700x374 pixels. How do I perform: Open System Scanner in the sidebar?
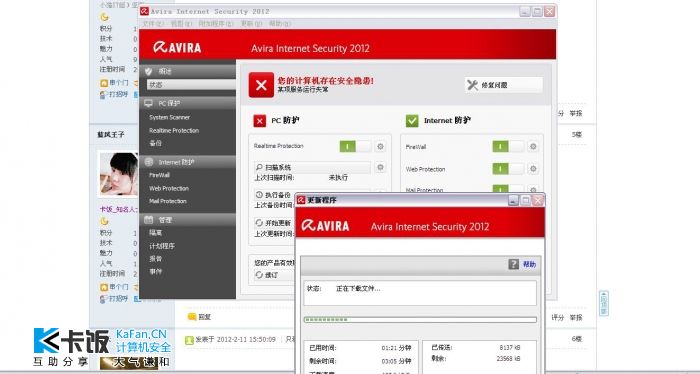coord(170,117)
